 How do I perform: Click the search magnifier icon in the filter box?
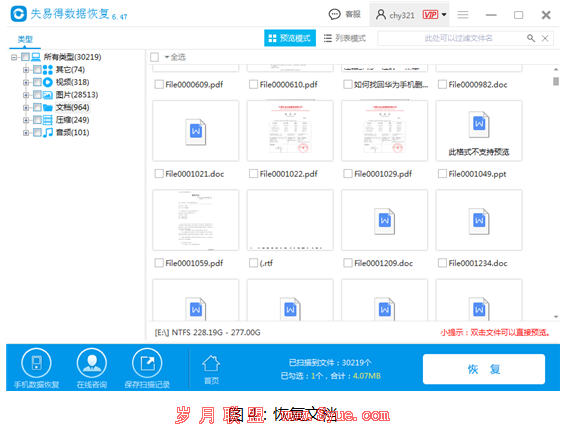click(x=531, y=38)
